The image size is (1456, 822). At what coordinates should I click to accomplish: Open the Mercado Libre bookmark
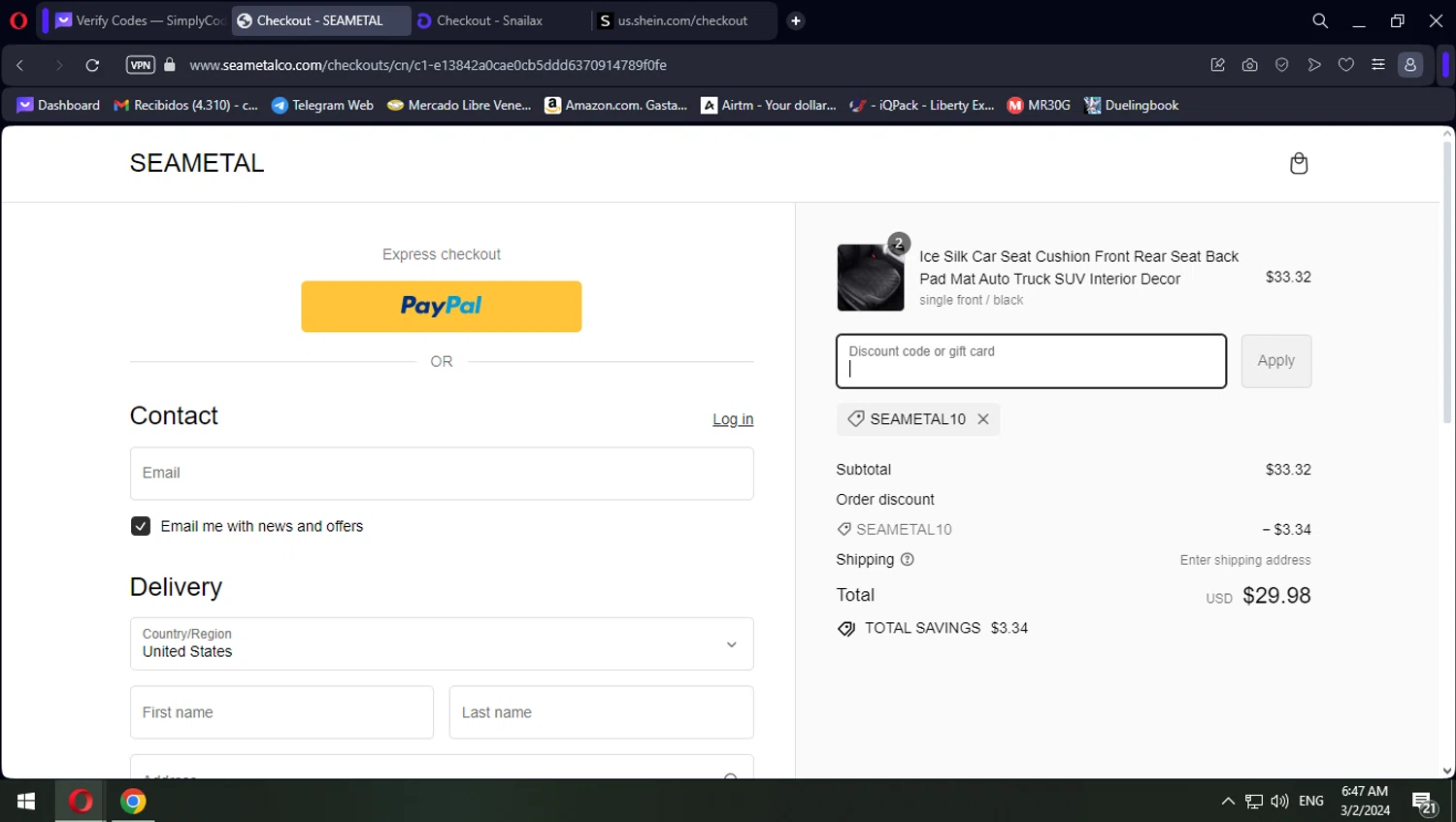click(459, 105)
